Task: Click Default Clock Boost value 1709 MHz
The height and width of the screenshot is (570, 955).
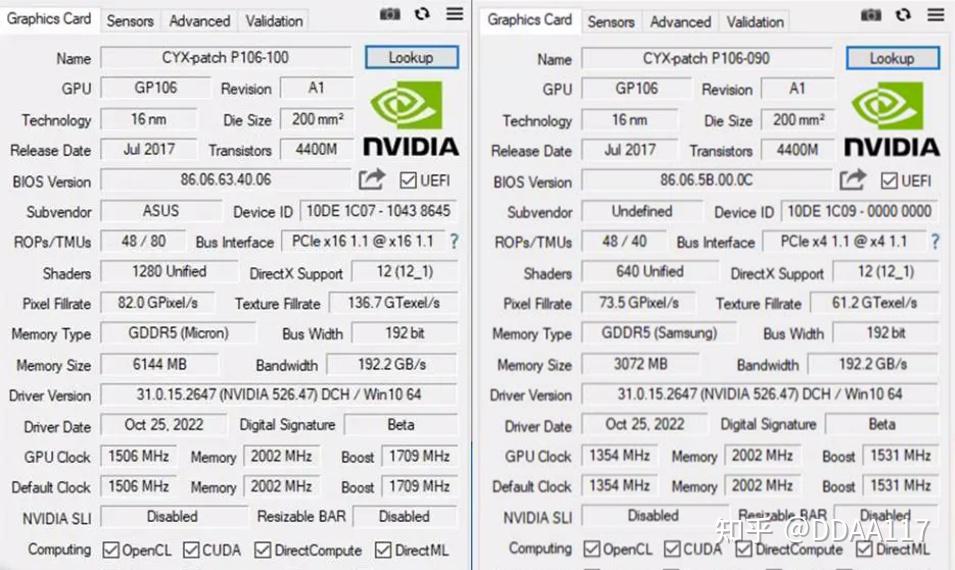Action: (x=419, y=486)
